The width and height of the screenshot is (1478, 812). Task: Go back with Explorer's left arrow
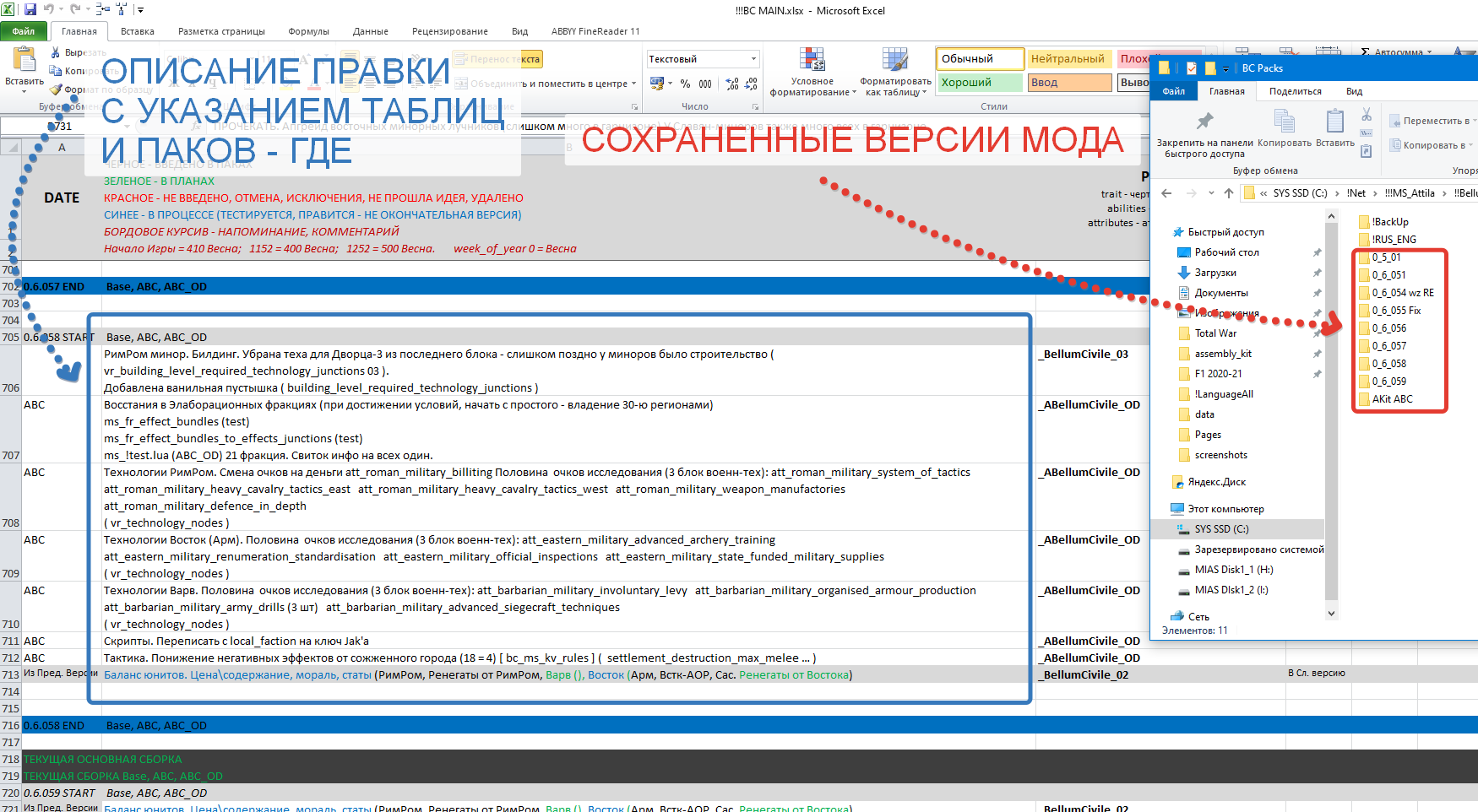[x=1166, y=193]
